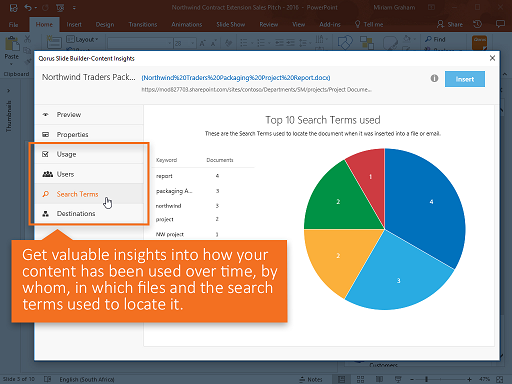Open the Slide Show ribbon tab
The image size is (512, 384).
(230, 25)
